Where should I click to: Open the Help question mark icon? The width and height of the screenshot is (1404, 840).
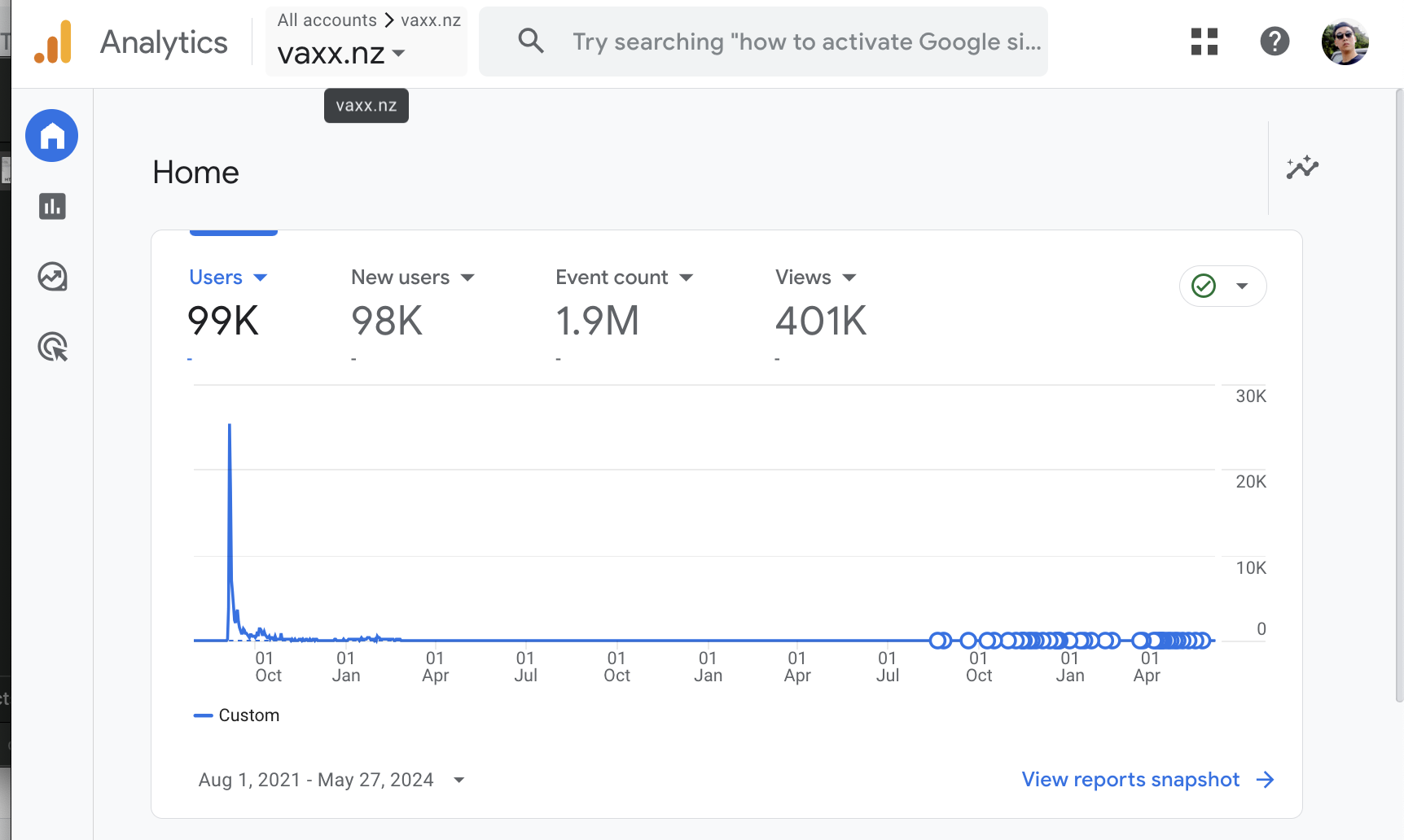pyautogui.click(x=1275, y=41)
